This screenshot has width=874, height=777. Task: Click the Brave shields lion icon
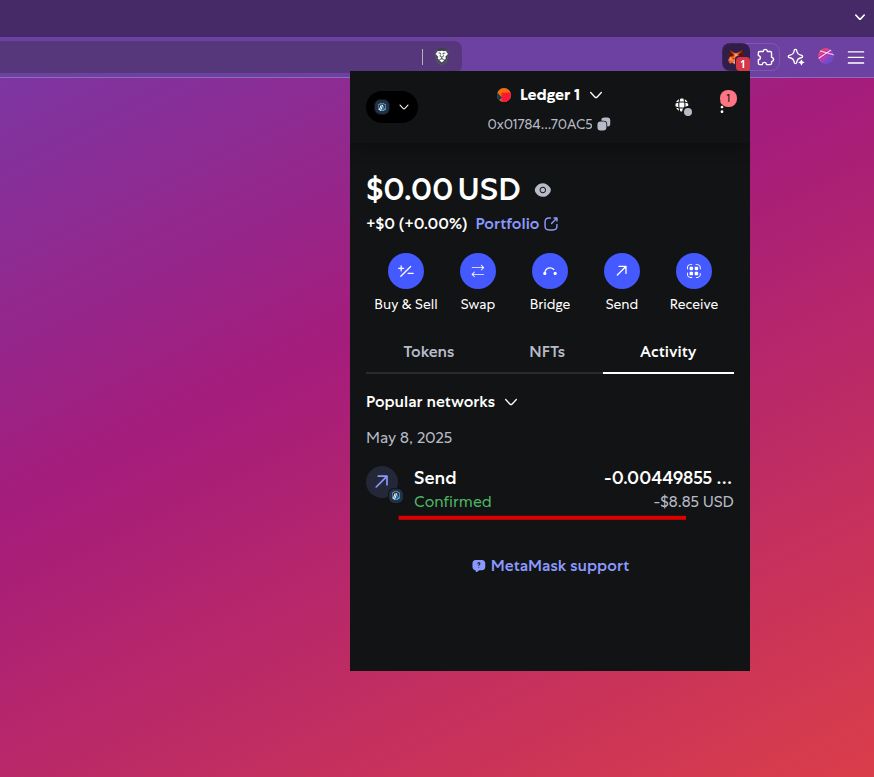click(x=441, y=56)
